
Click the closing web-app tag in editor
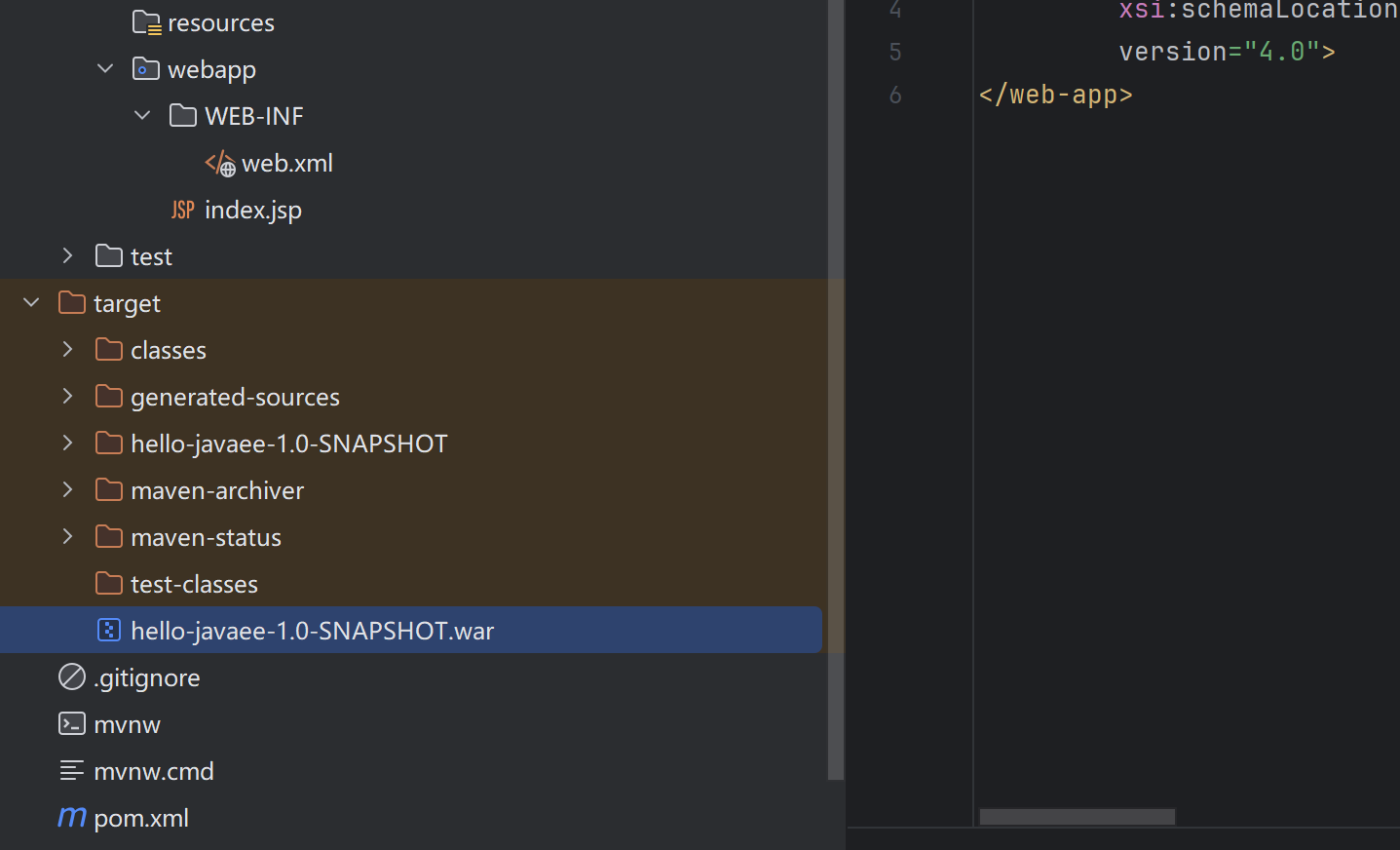click(1056, 95)
